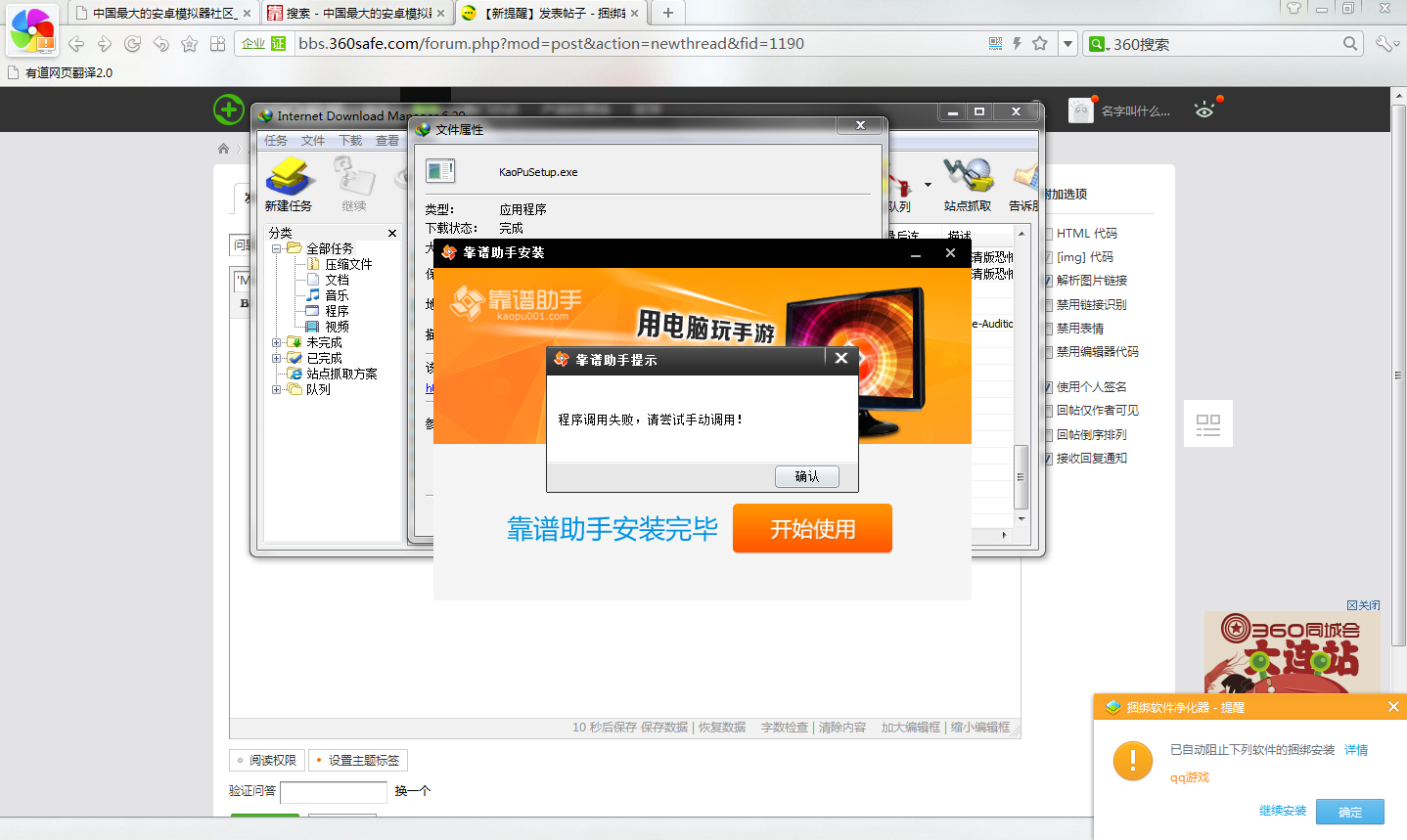Viewport: 1407px width, 840px height.
Task: Click the lightning speed mode icon in address bar
Action: 1017,43
